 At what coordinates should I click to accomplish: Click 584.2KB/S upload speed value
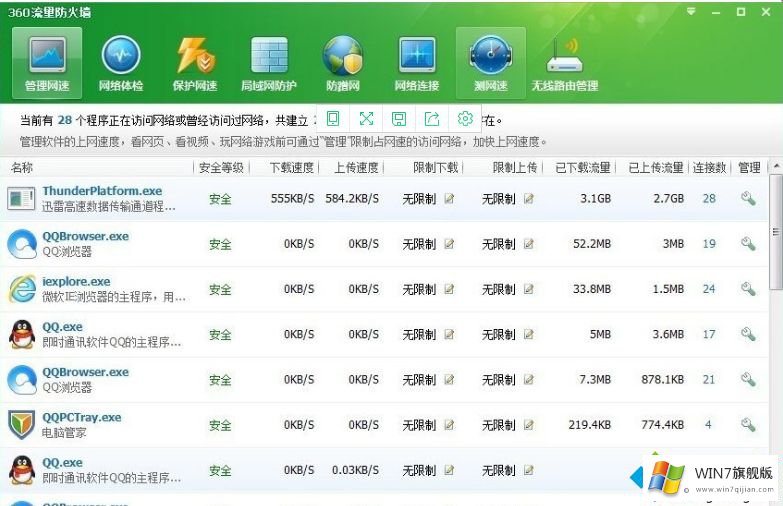click(352, 198)
